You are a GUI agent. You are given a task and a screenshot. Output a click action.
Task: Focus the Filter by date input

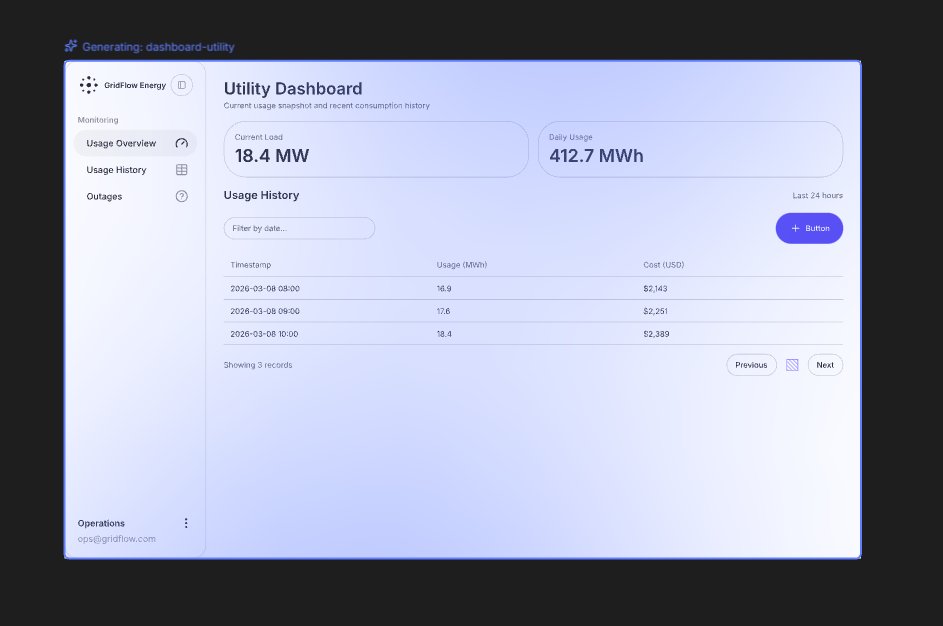(x=299, y=229)
